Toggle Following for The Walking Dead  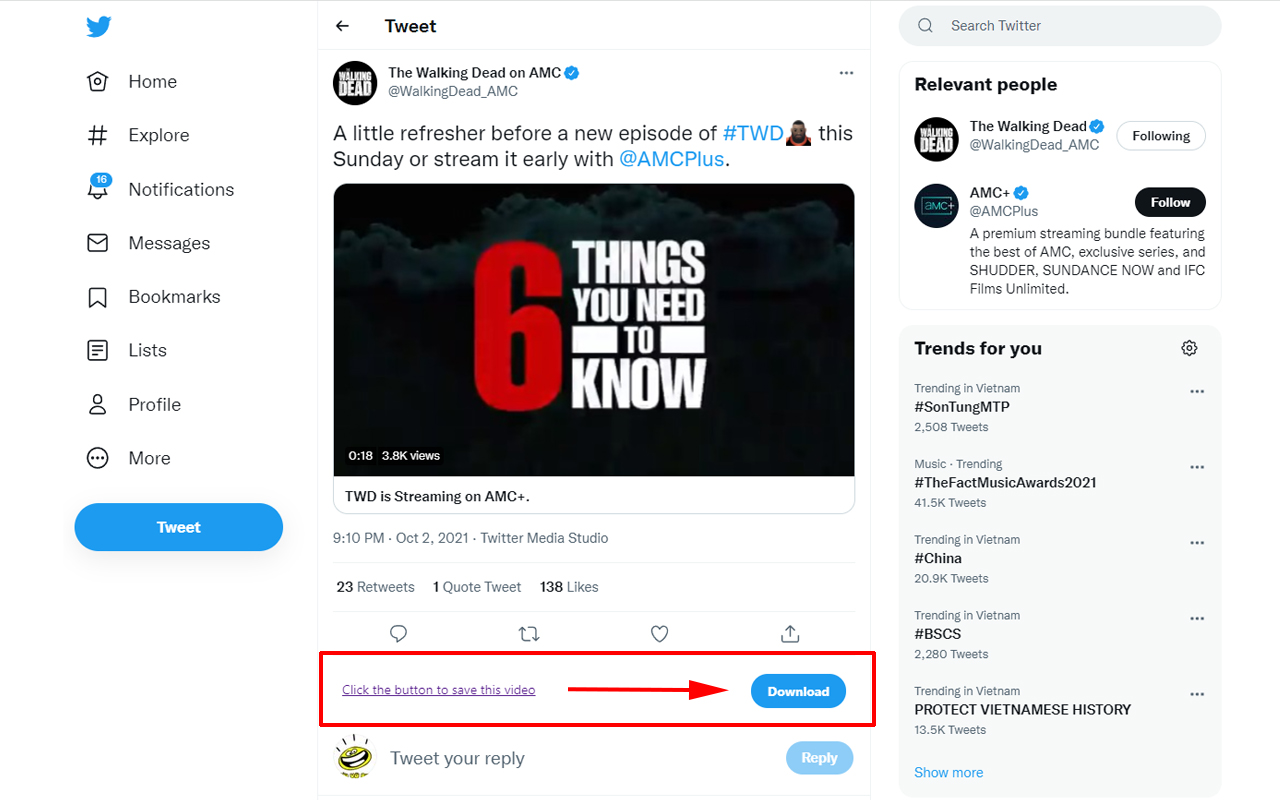pyautogui.click(x=1160, y=136)
